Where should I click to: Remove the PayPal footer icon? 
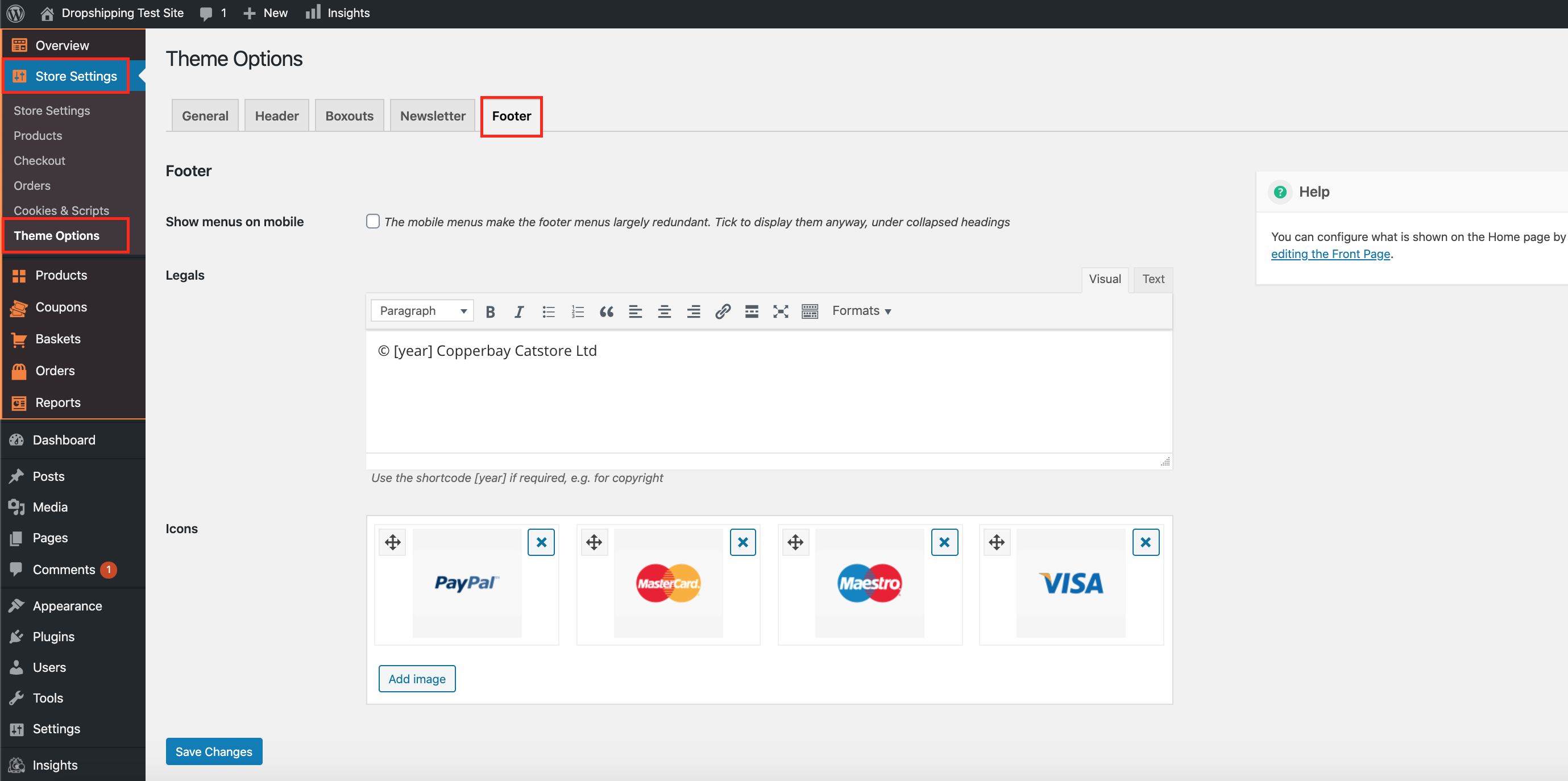click(x=541, y=542)
